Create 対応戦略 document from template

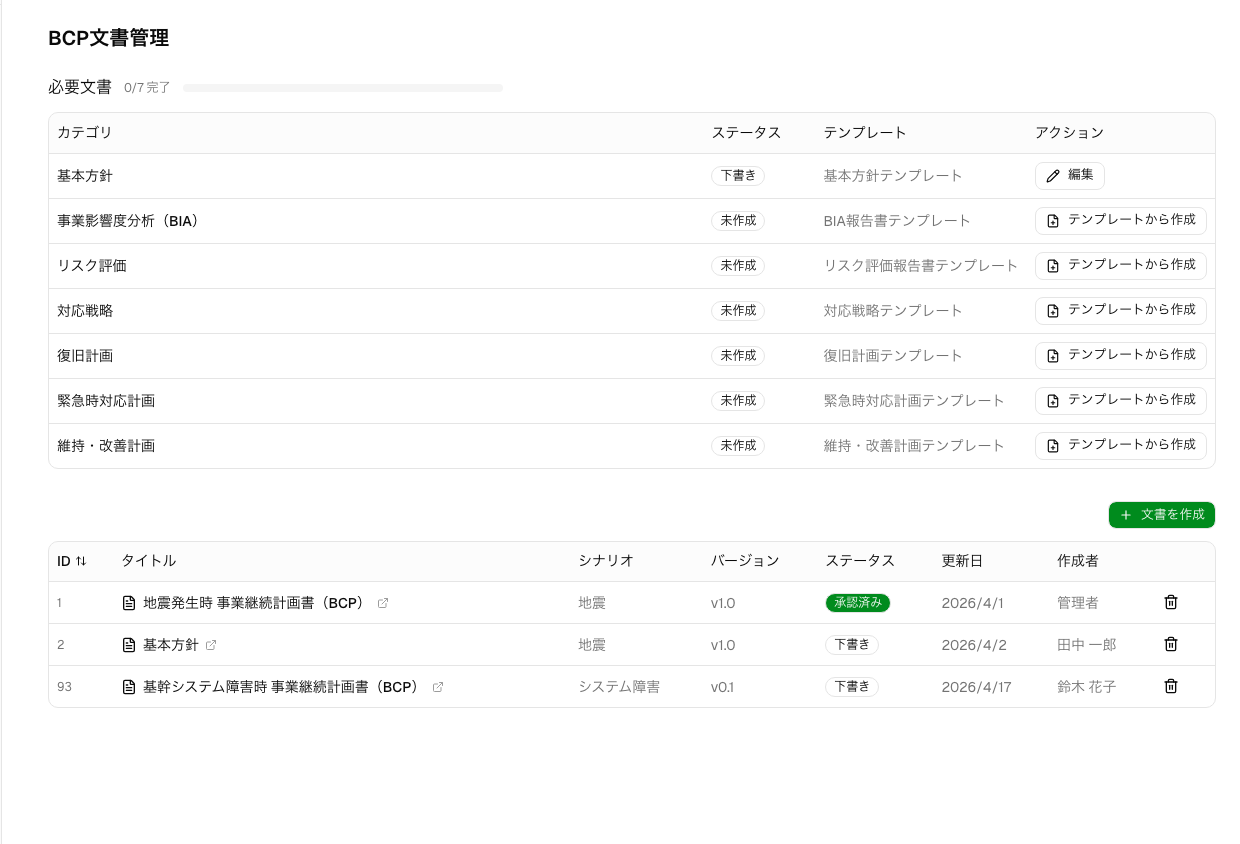1121,310
